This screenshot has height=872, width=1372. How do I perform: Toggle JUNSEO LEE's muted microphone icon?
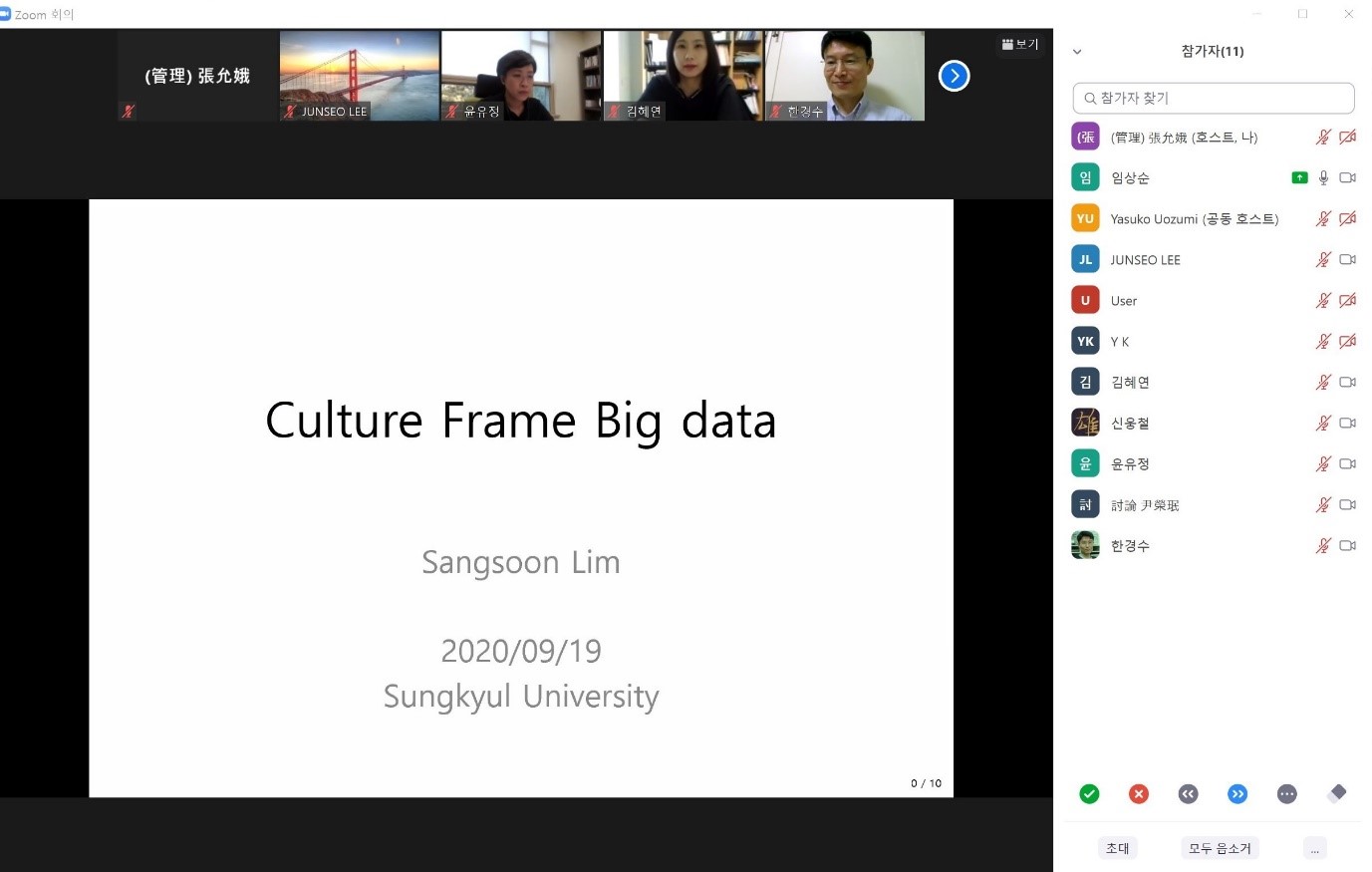1323,259
